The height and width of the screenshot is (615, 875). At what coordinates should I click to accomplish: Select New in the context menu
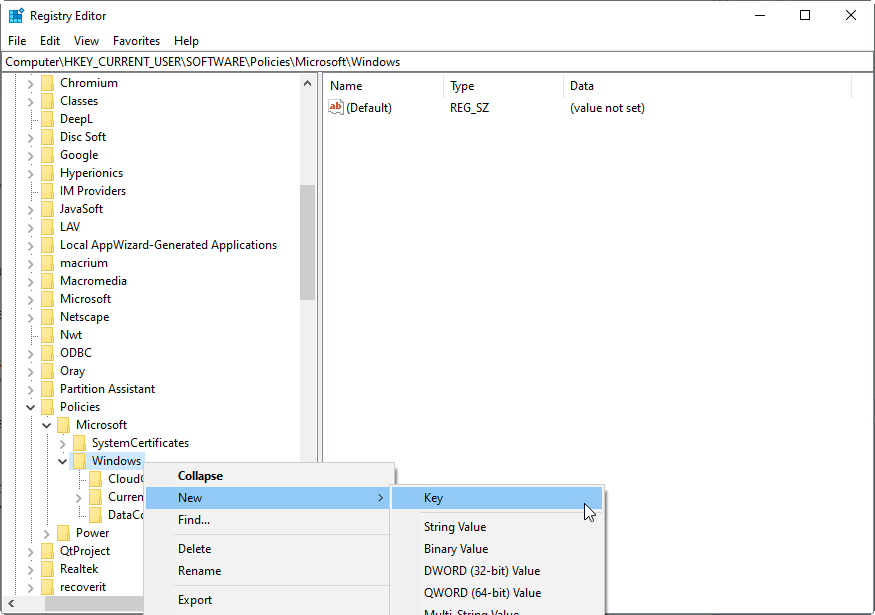(x=268, y=498)
